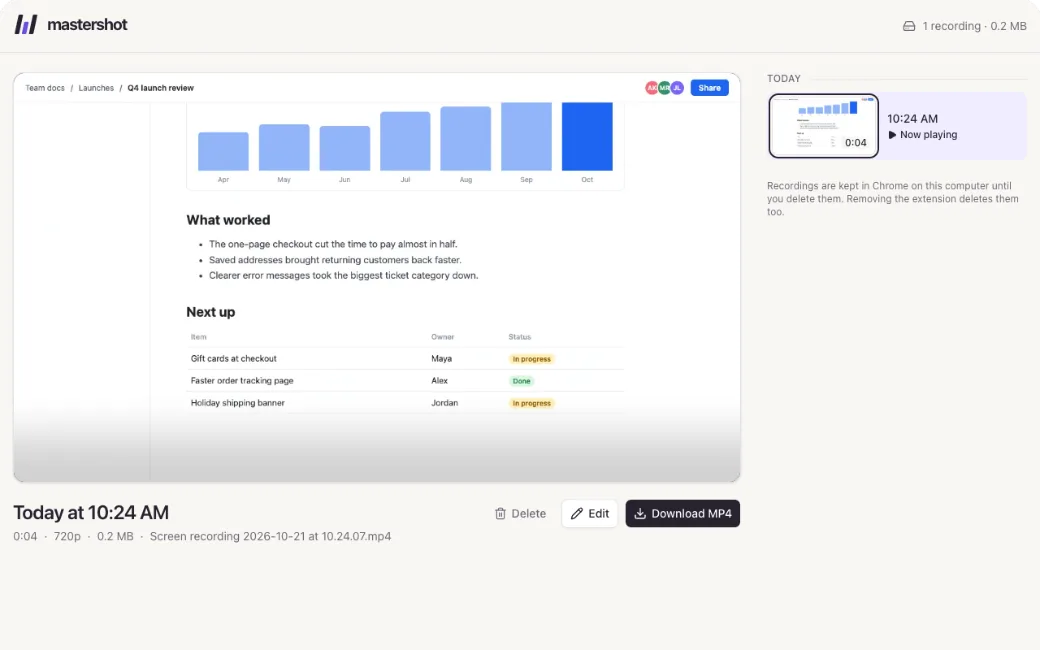
Task: Click the dark blue Oct bar
Action: (x=587, y=137)
